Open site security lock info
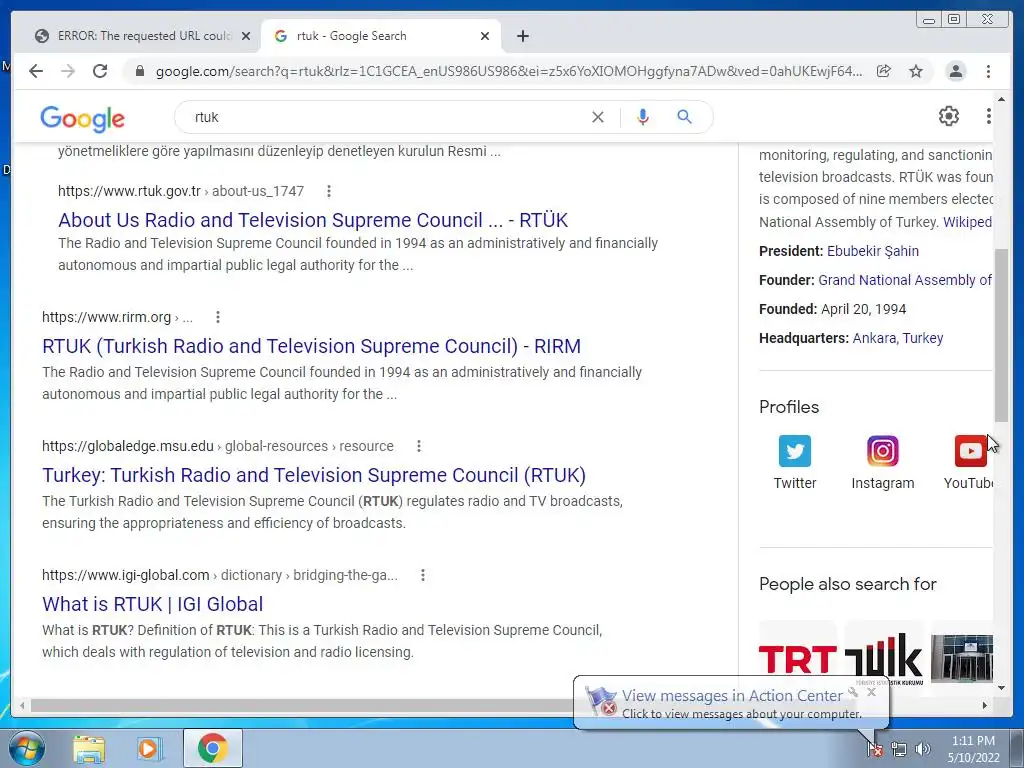Screen dimensions: 1024x768 [x=139, y=71]
